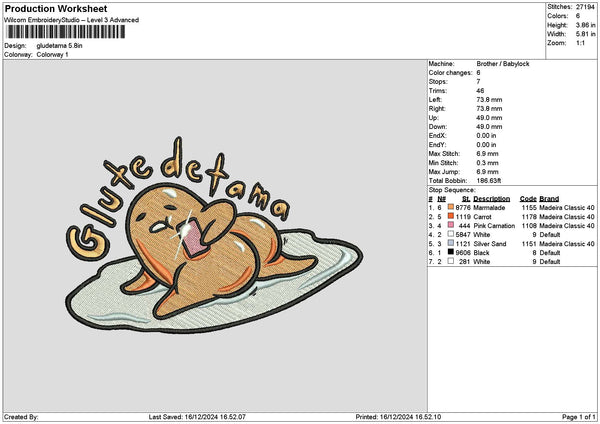
Task: Click the Trims value '46'
Action: tap(480, 91)
